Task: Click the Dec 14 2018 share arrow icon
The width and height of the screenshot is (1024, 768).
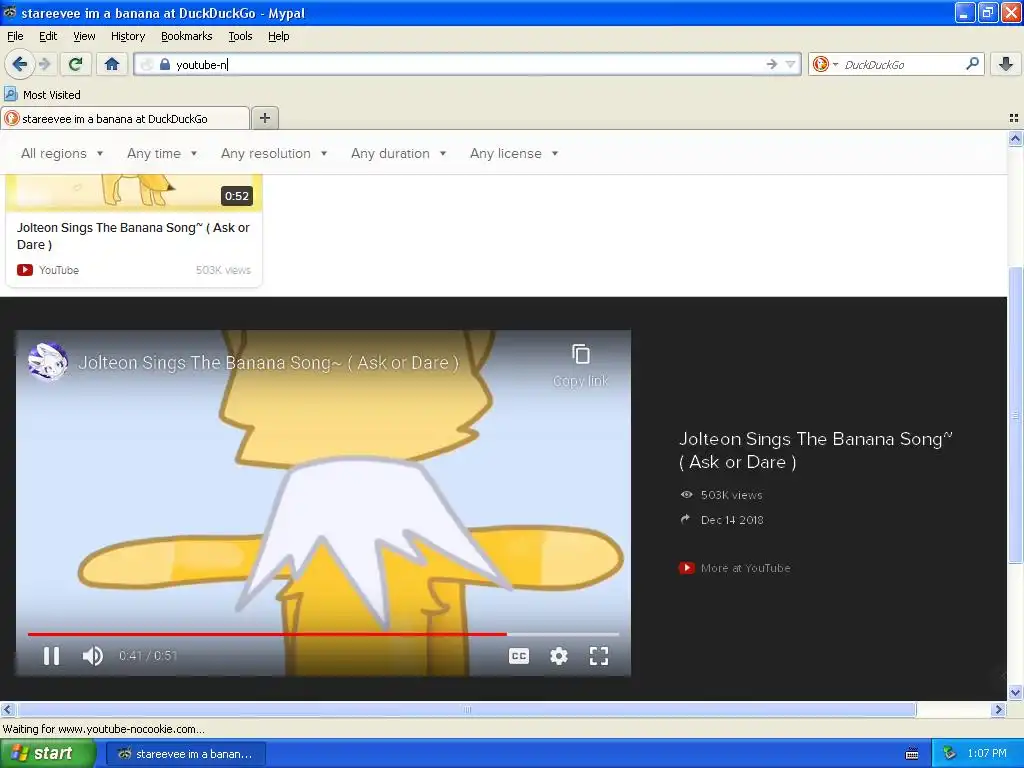Action: click(686, 519)
